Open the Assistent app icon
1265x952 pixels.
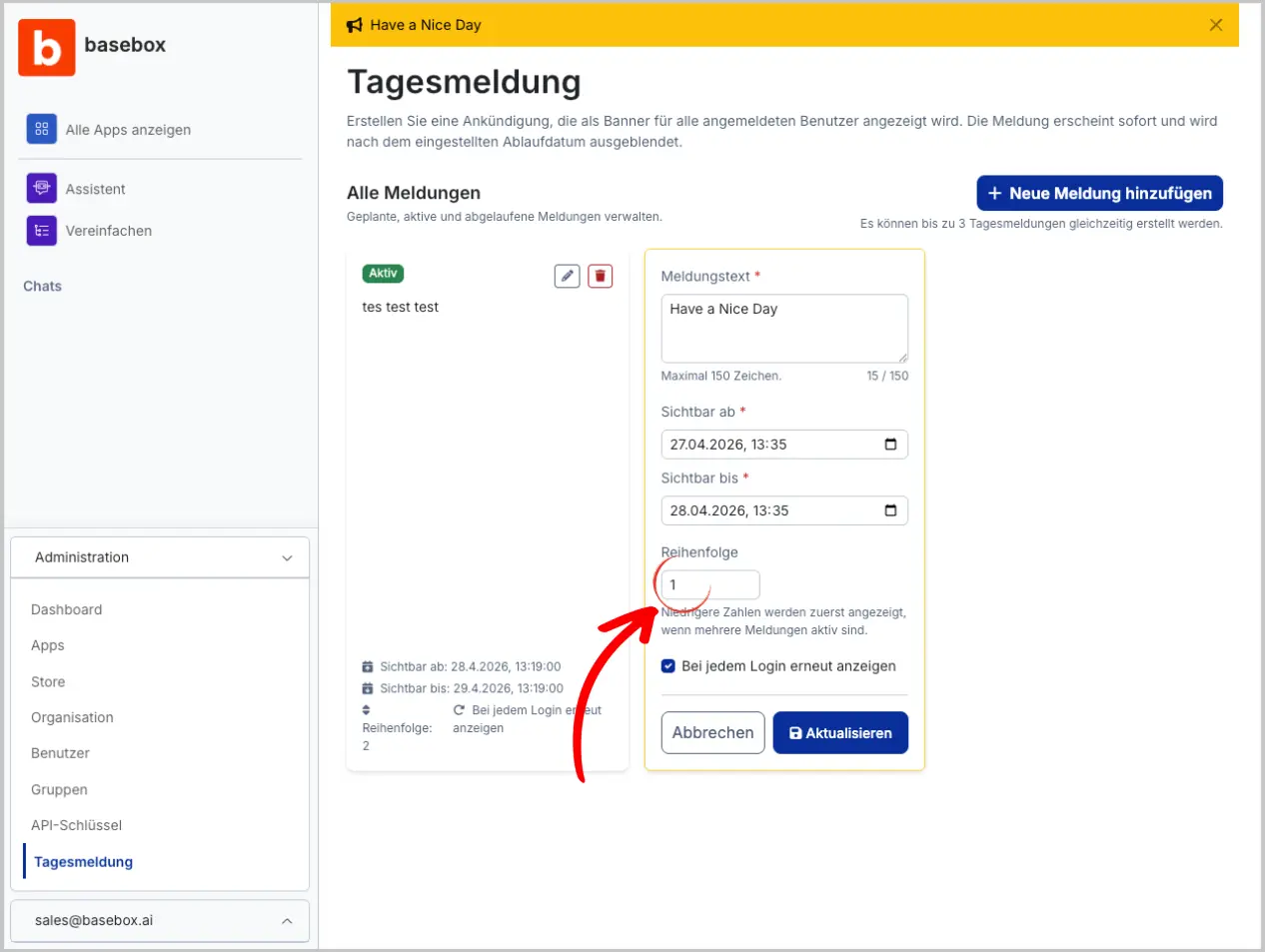(x=41, y=188)
